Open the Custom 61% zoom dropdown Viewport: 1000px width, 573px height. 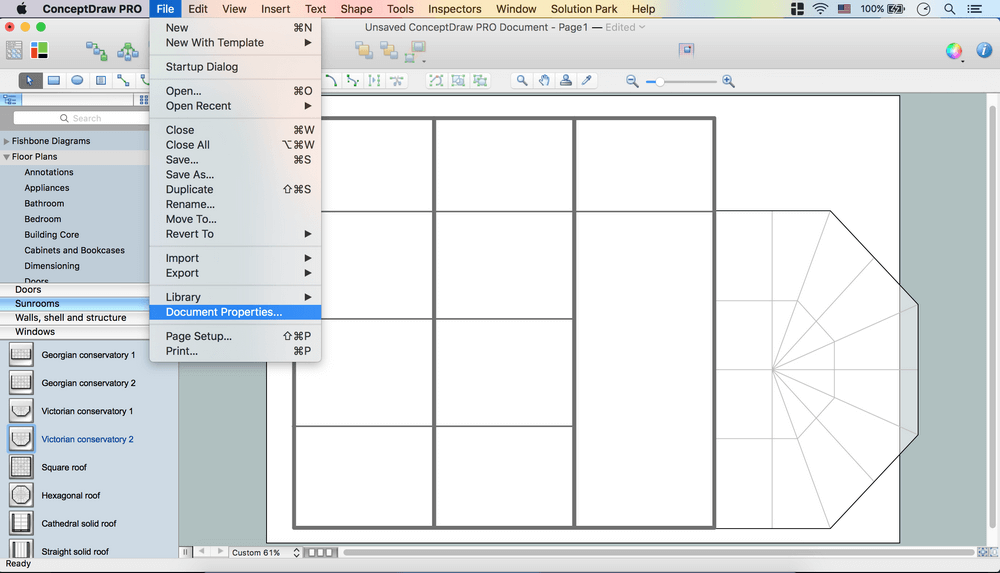265,552
